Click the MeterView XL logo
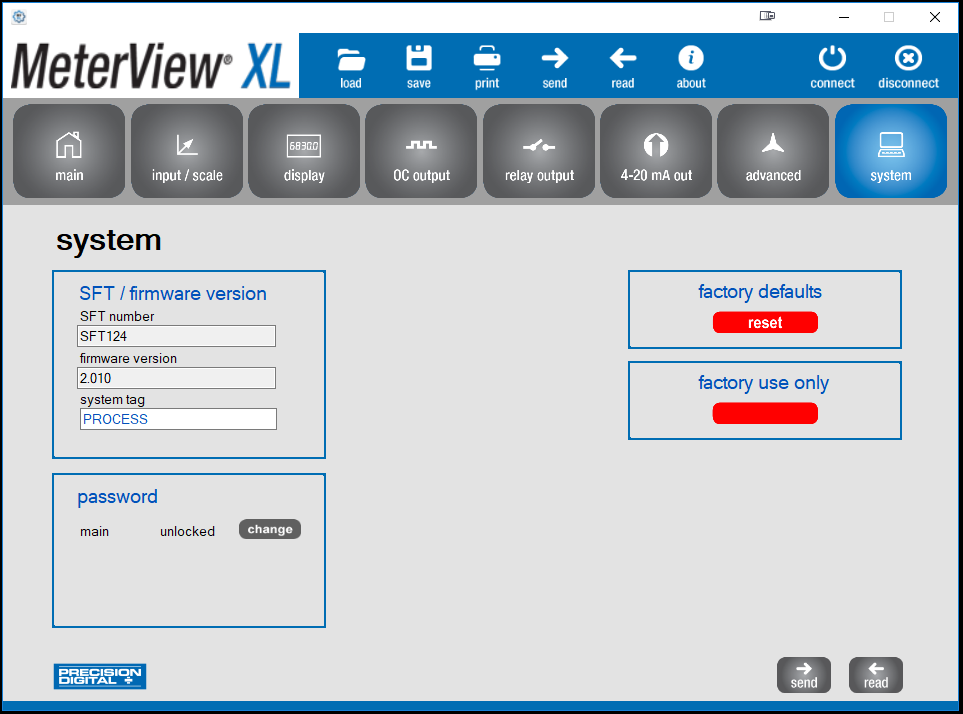Image resolution: width=963 pixels, height=714 pixels. pyautogui.click(x=150, y=66)
